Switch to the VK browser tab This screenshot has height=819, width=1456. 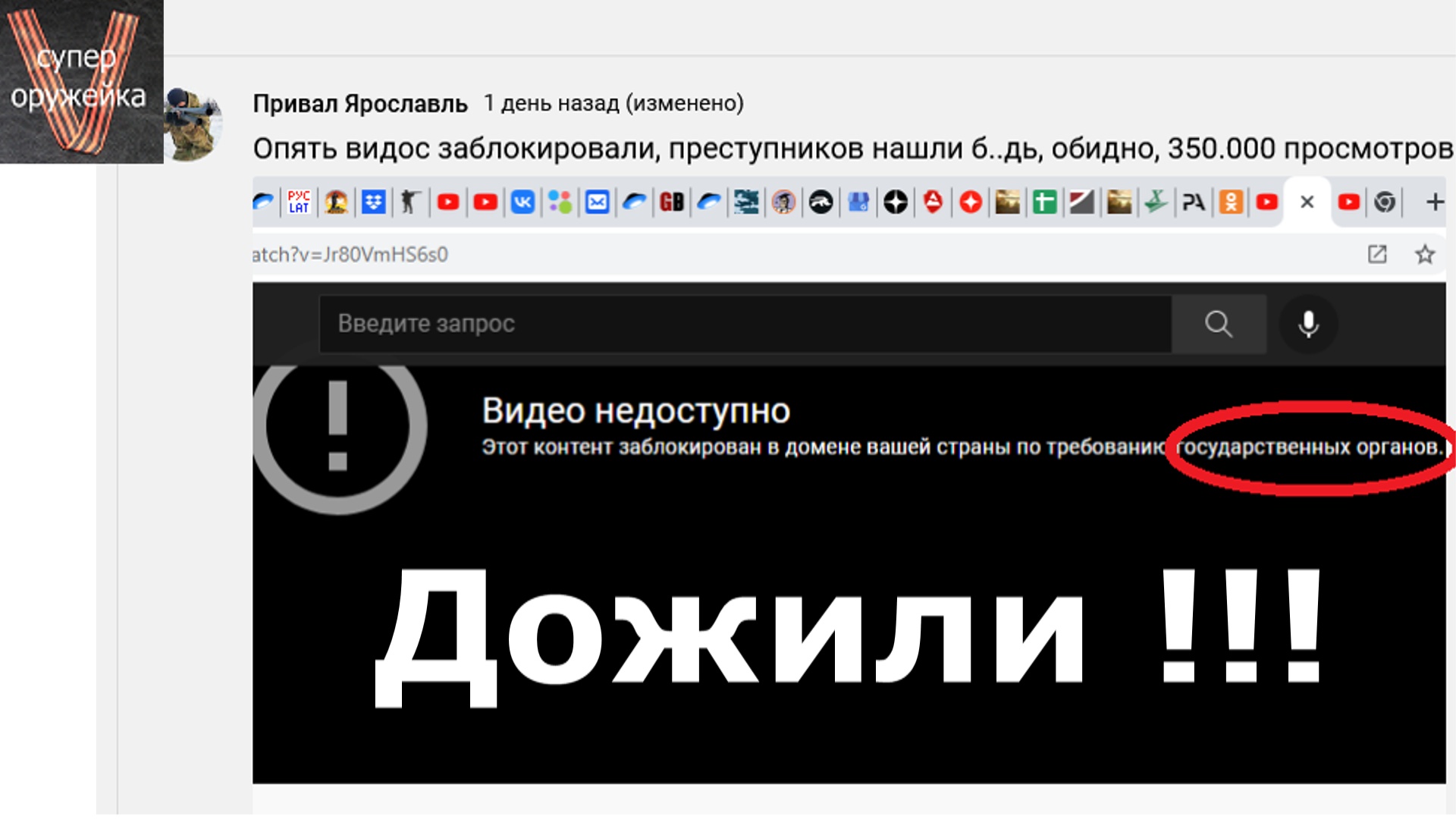(x=522, y=202)
